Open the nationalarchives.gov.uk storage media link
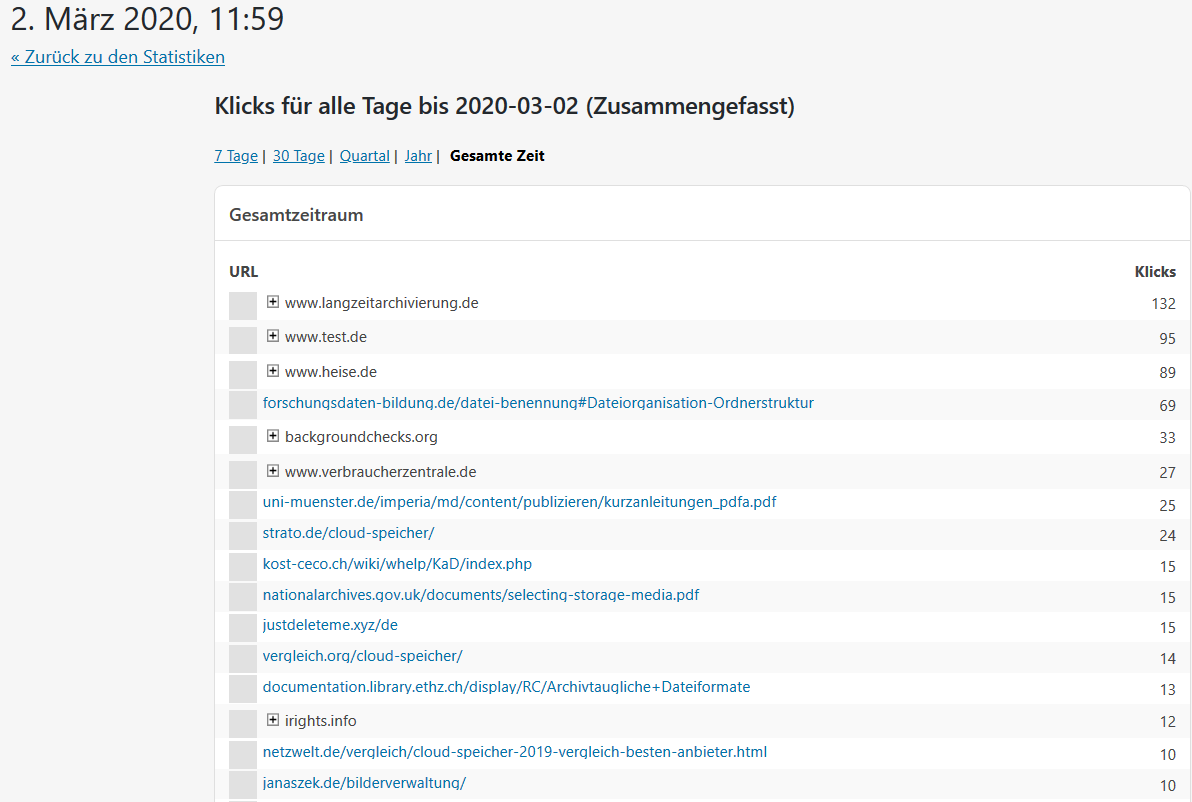Screen dimensions: 1192x802 (x=480, y=595)
